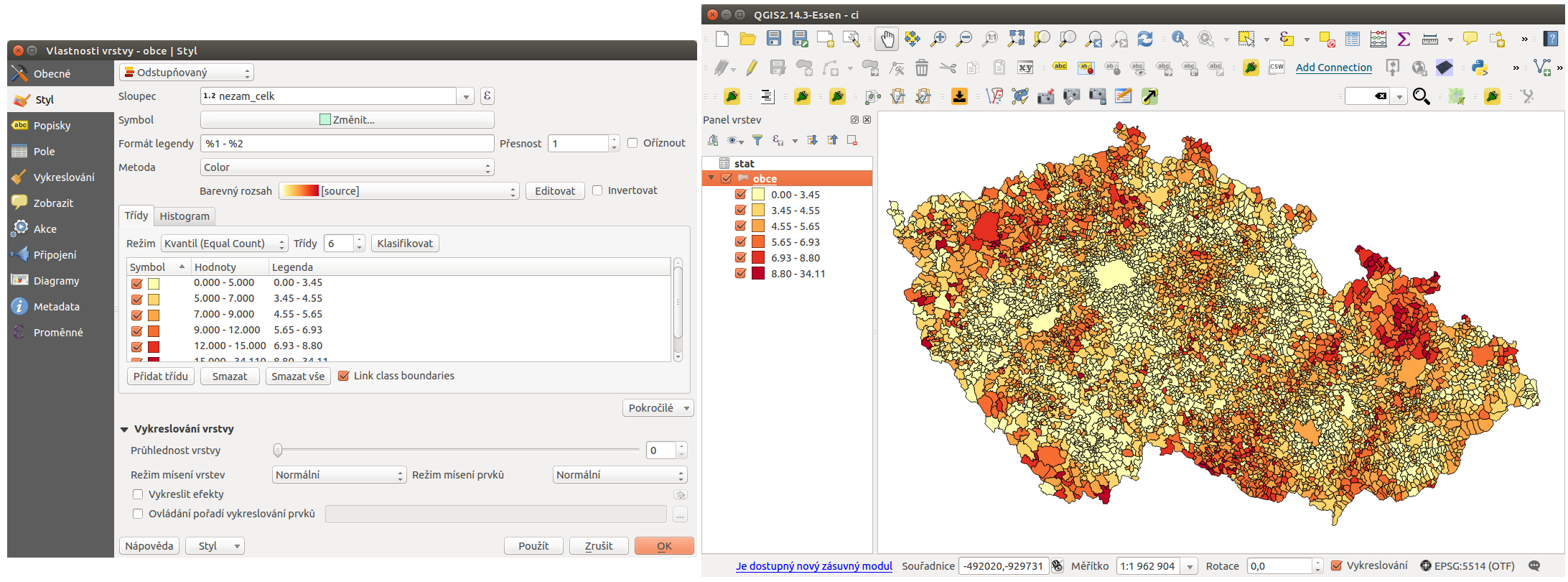Open the Režim Kvantil dropdown
This screenshot has height=582, width=1568.
224,244
